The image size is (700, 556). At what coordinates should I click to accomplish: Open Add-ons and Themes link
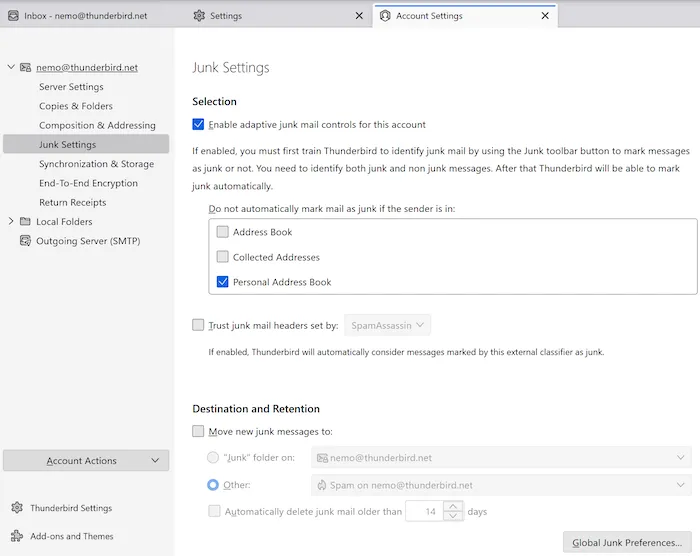72,536
